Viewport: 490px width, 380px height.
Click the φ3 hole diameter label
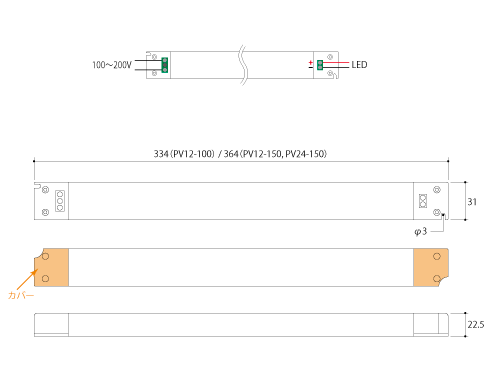pyautogui.click(x=421, y=231)
